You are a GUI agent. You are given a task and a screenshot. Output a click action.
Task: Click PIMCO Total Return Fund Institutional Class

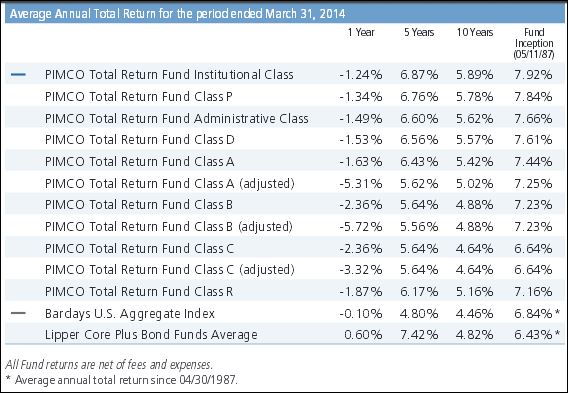click(x=169, y=75)
